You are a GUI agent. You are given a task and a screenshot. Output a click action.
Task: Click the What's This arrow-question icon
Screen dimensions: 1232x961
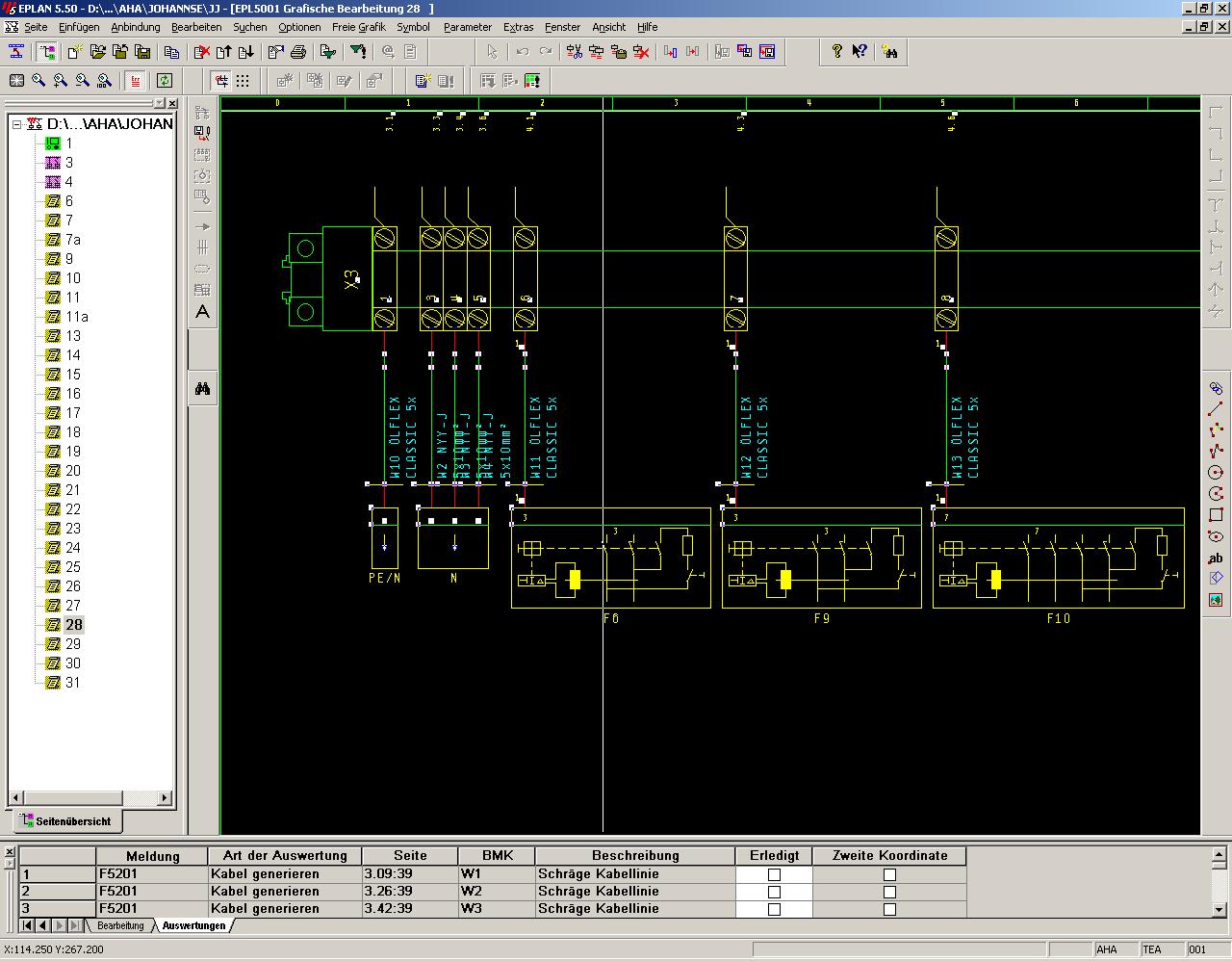(859, 51)
